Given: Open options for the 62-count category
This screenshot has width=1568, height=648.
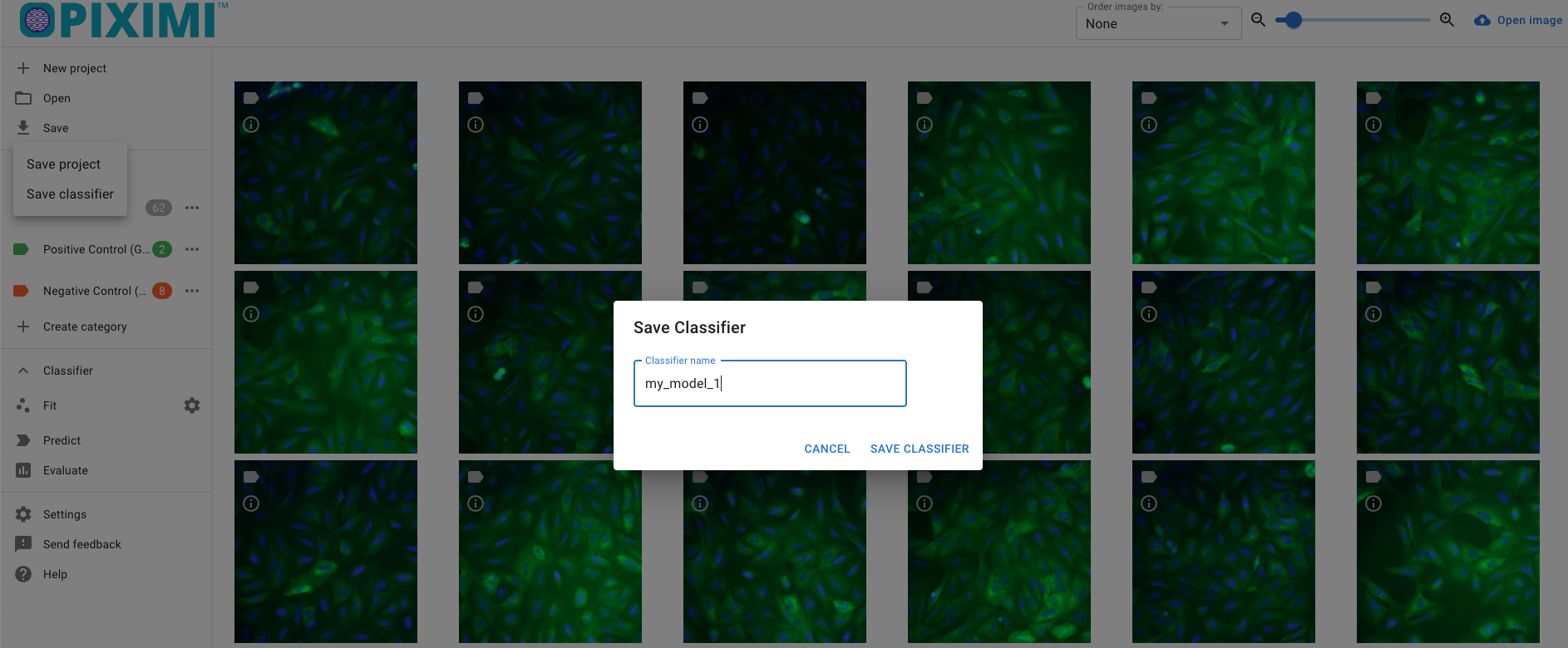Looking at the screenshot, I should [192, 208].
